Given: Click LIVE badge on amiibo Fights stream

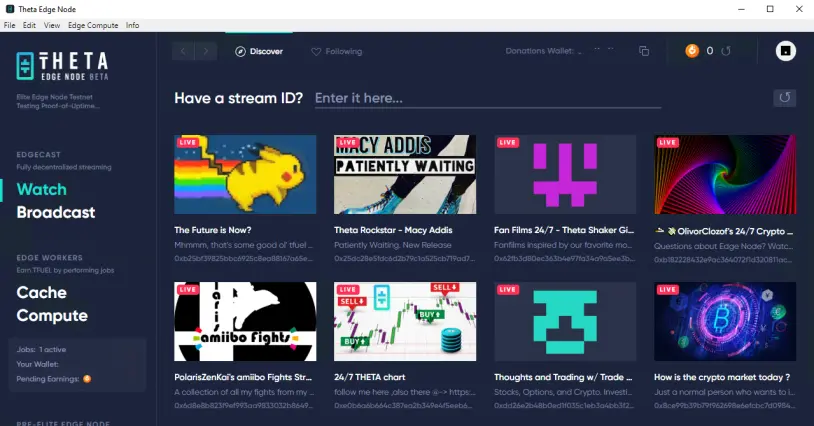Looking at the screenshot, I should [187, 290].
